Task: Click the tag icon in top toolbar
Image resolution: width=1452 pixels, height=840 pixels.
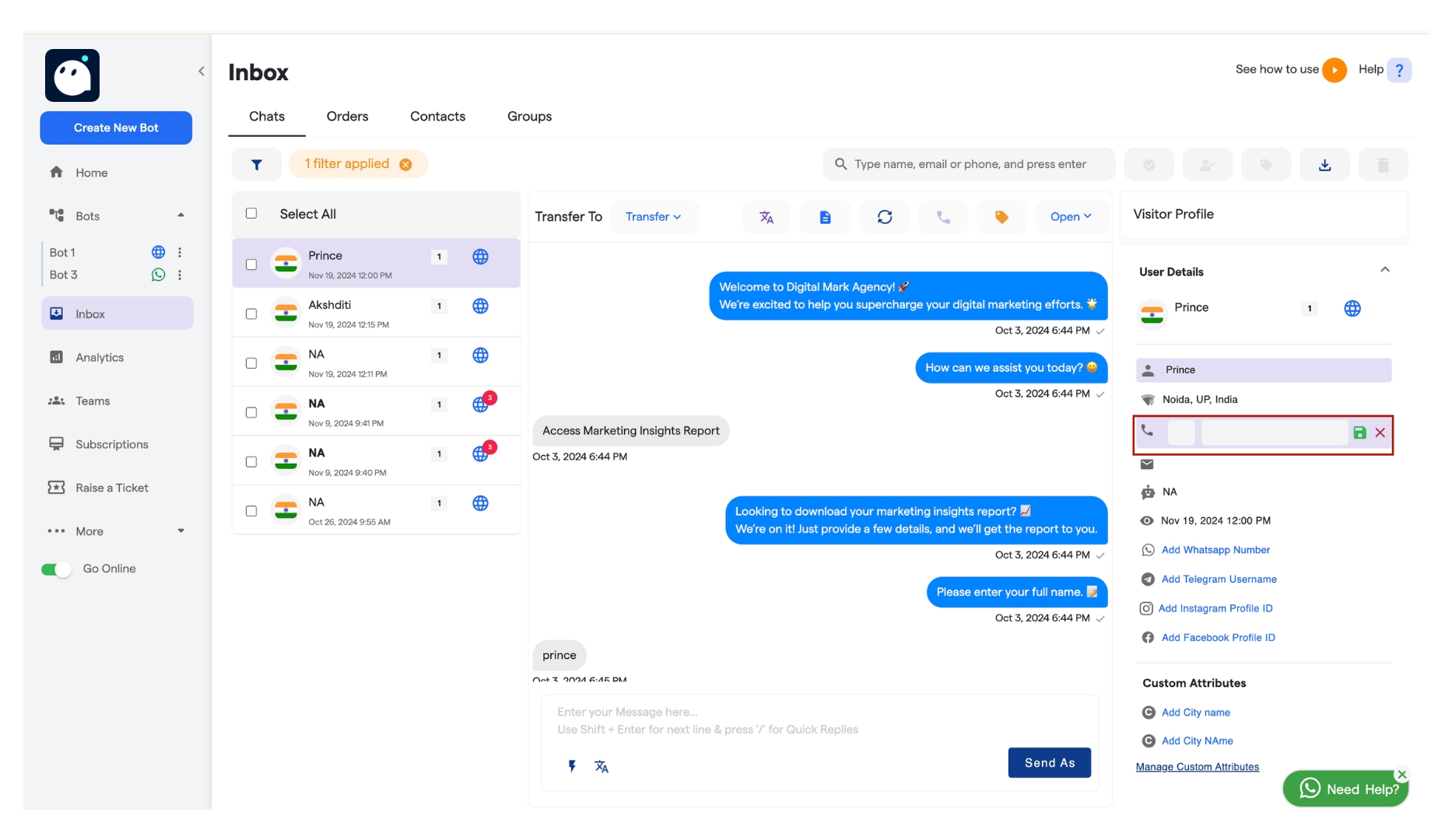Action: pos(1266,164)
